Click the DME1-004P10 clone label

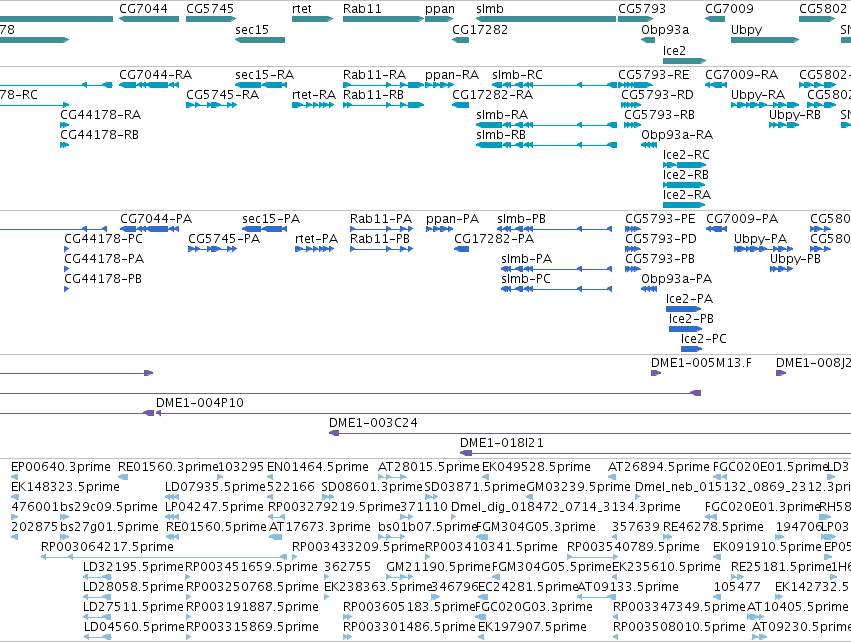point(200,403)
